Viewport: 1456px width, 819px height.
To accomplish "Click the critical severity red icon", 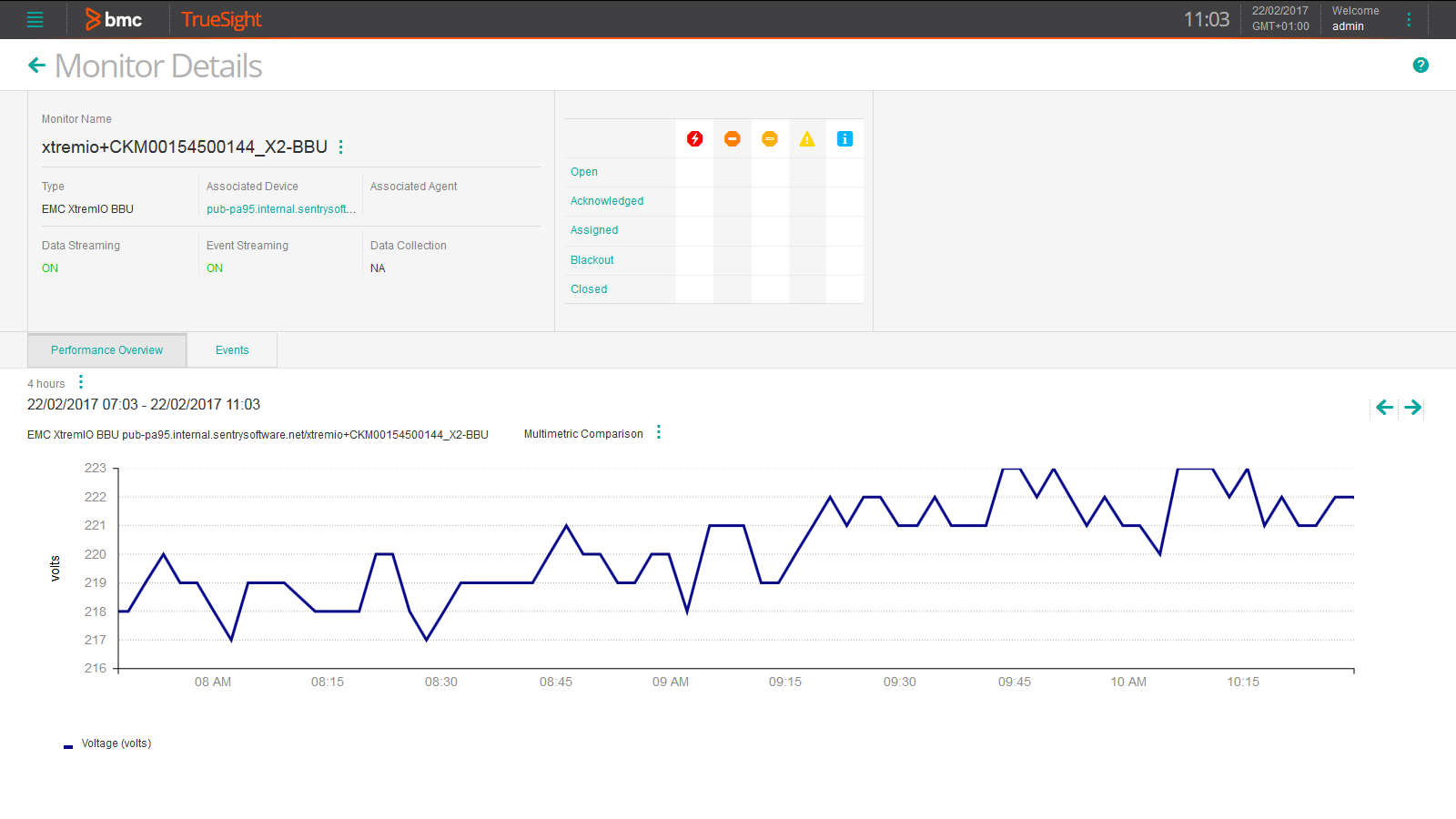I will 695,138.
